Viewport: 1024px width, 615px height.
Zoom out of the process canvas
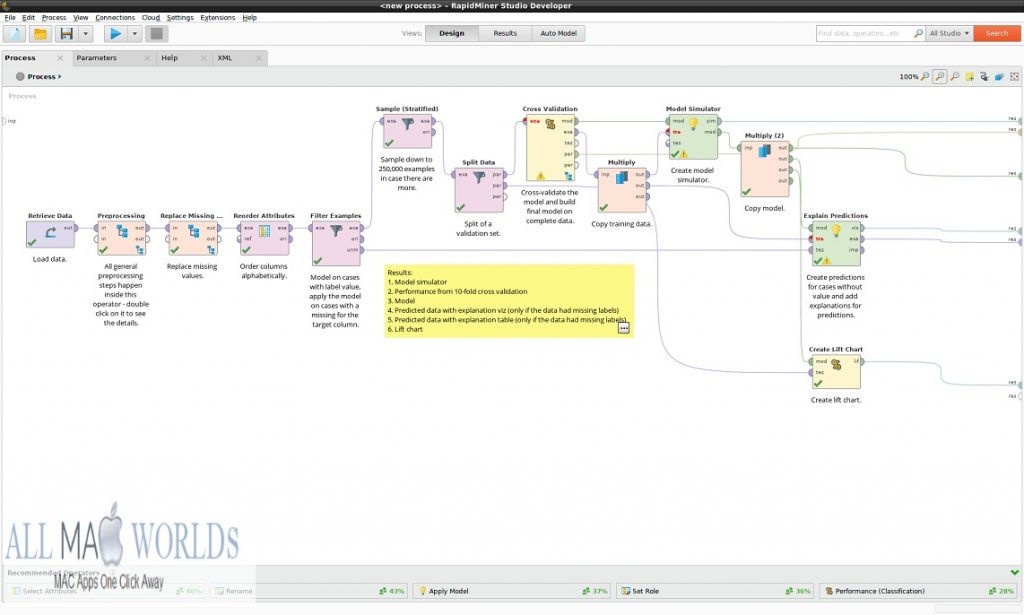pos(955,76)
